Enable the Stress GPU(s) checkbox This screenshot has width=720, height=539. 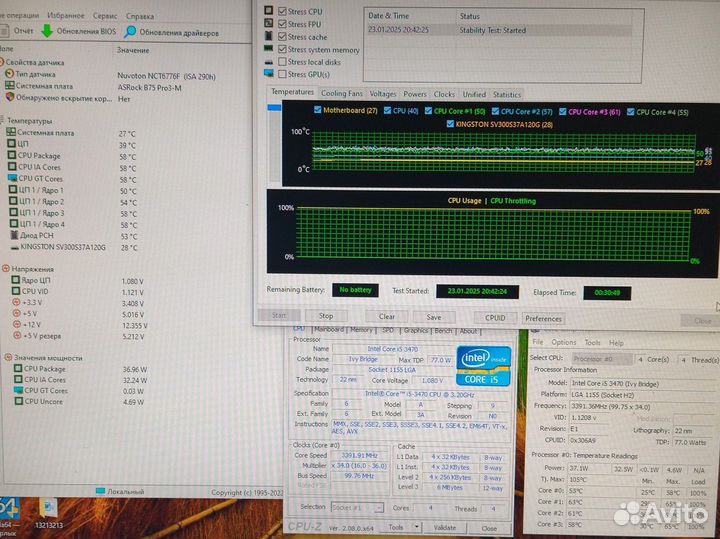click(282, 74)
